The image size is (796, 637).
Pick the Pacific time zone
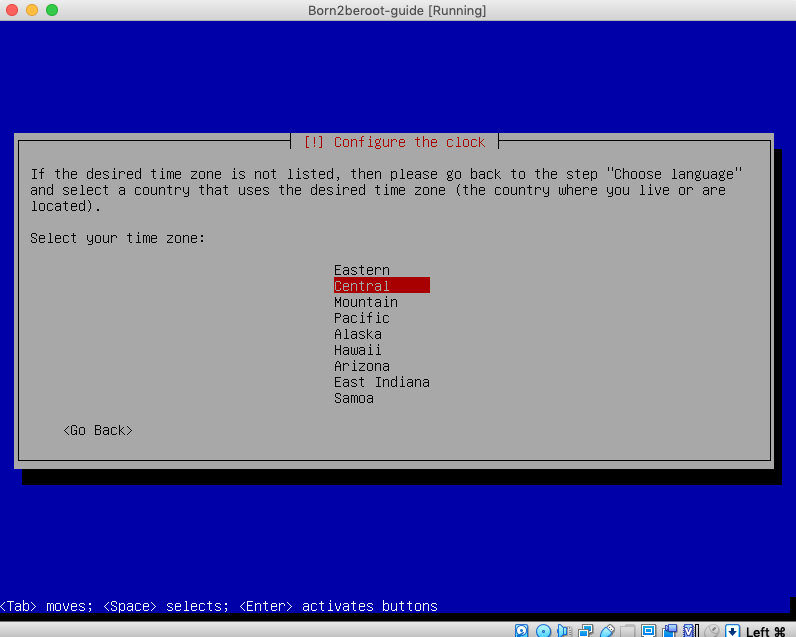coord(361,318)
